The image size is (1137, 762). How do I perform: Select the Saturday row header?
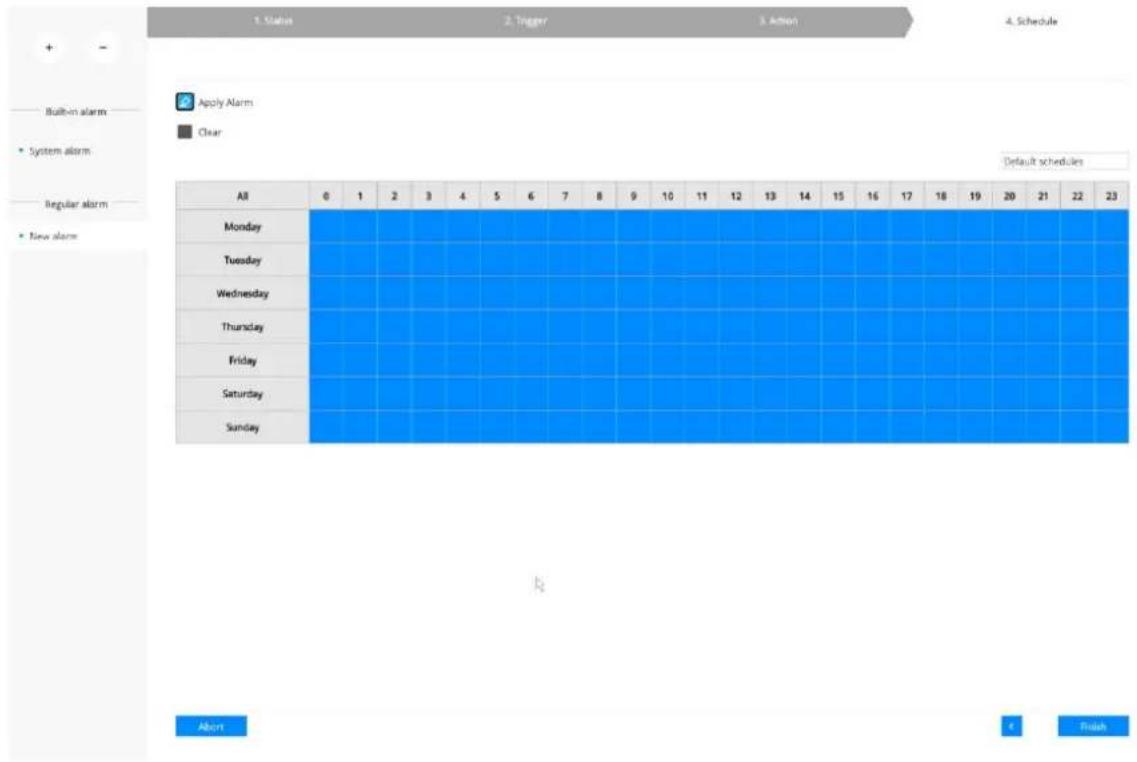click(x=242, y=394)
